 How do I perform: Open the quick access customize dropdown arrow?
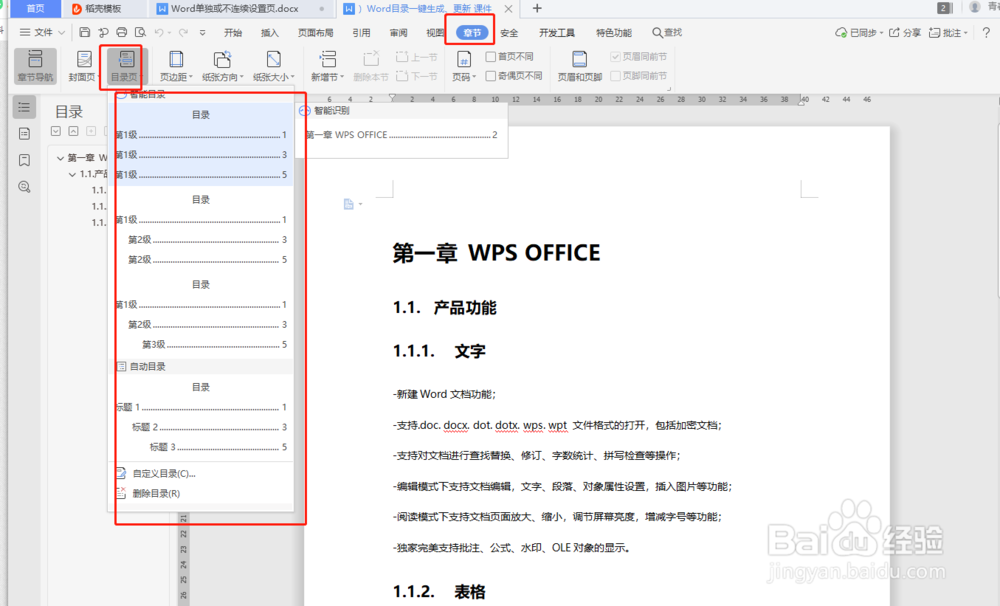203,33
